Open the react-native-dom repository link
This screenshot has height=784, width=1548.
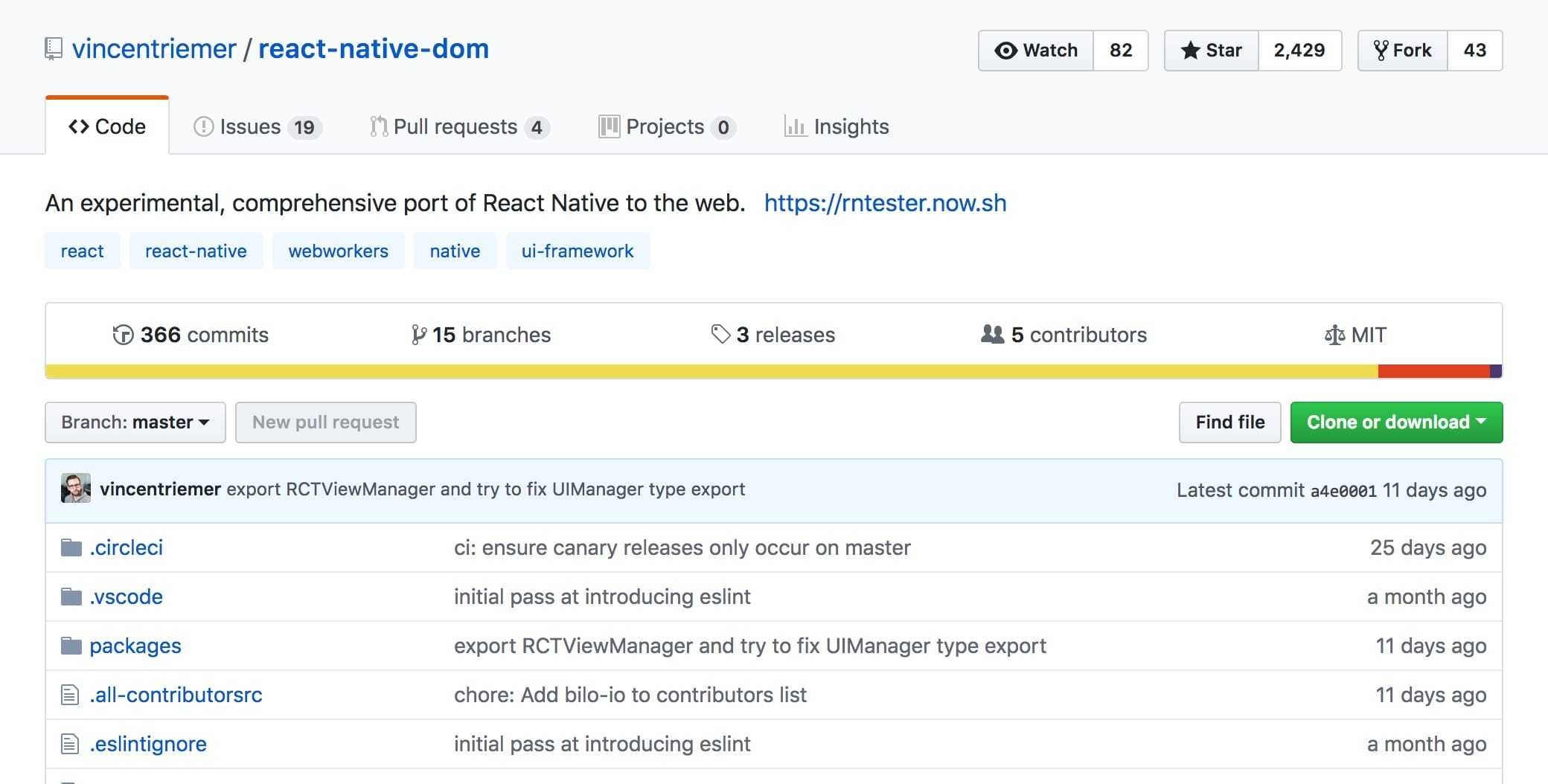pos(374,49)
